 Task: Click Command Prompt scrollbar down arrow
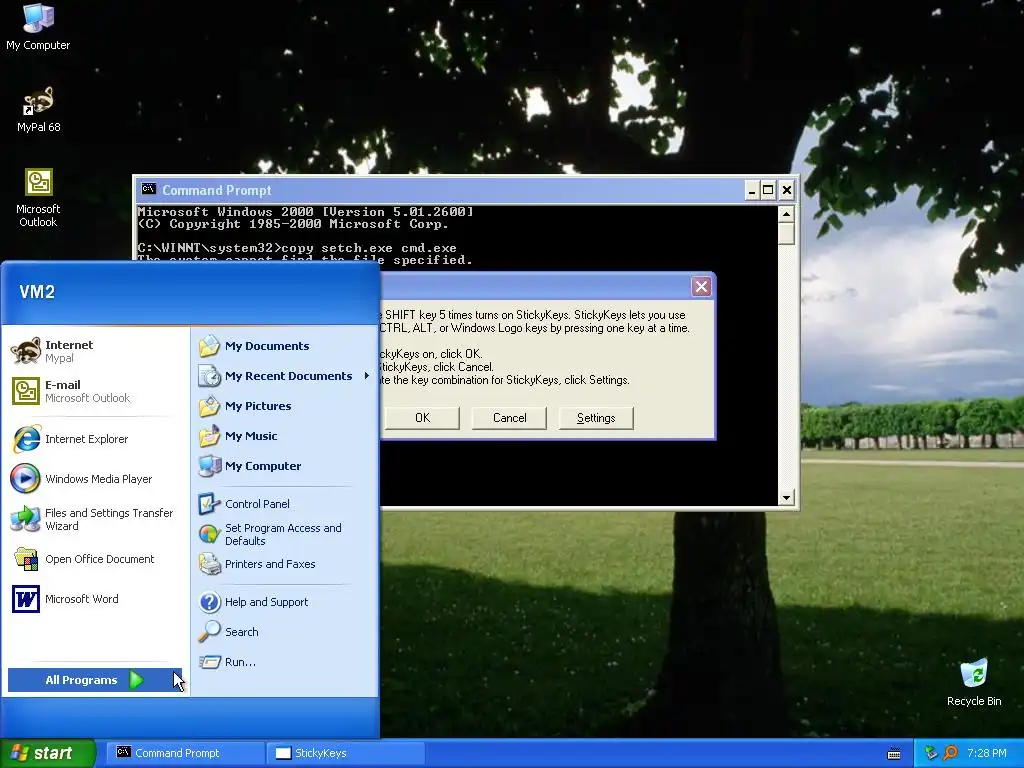click(x=786, y=498)
